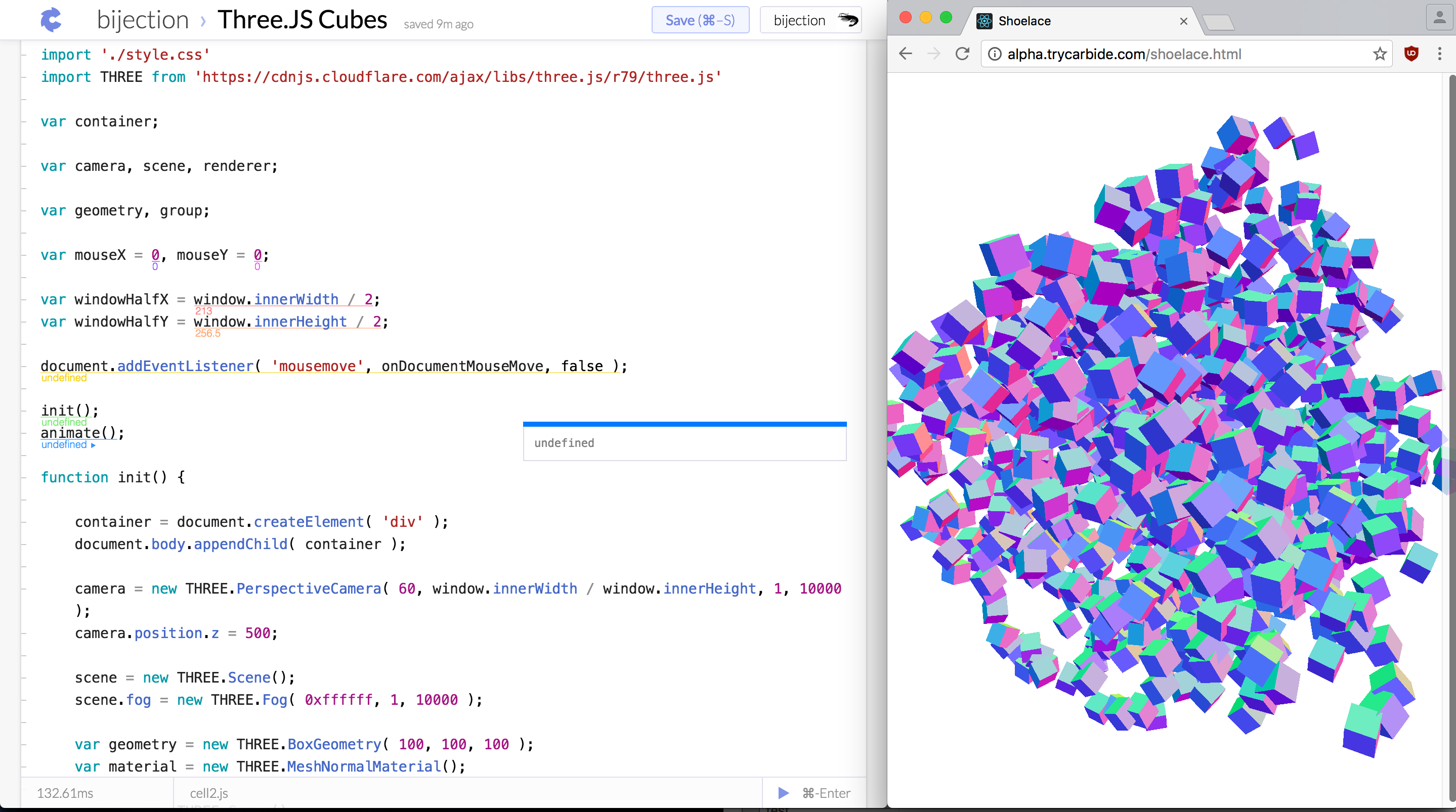Click the breadcrumb chevron after bijection

pos(203,21)
